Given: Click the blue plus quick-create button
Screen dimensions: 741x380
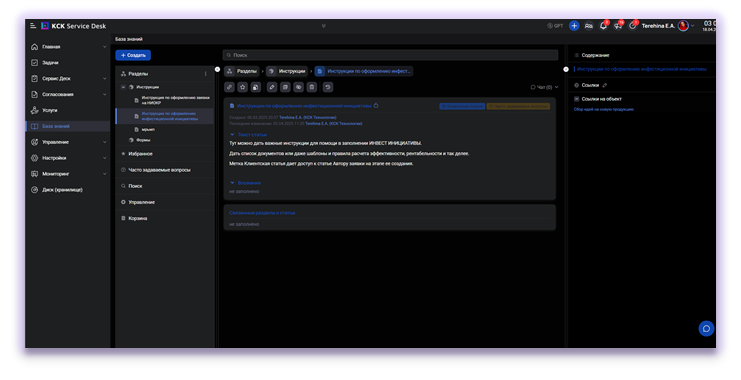Looking at the screenshot, I should tap(574, 26).
